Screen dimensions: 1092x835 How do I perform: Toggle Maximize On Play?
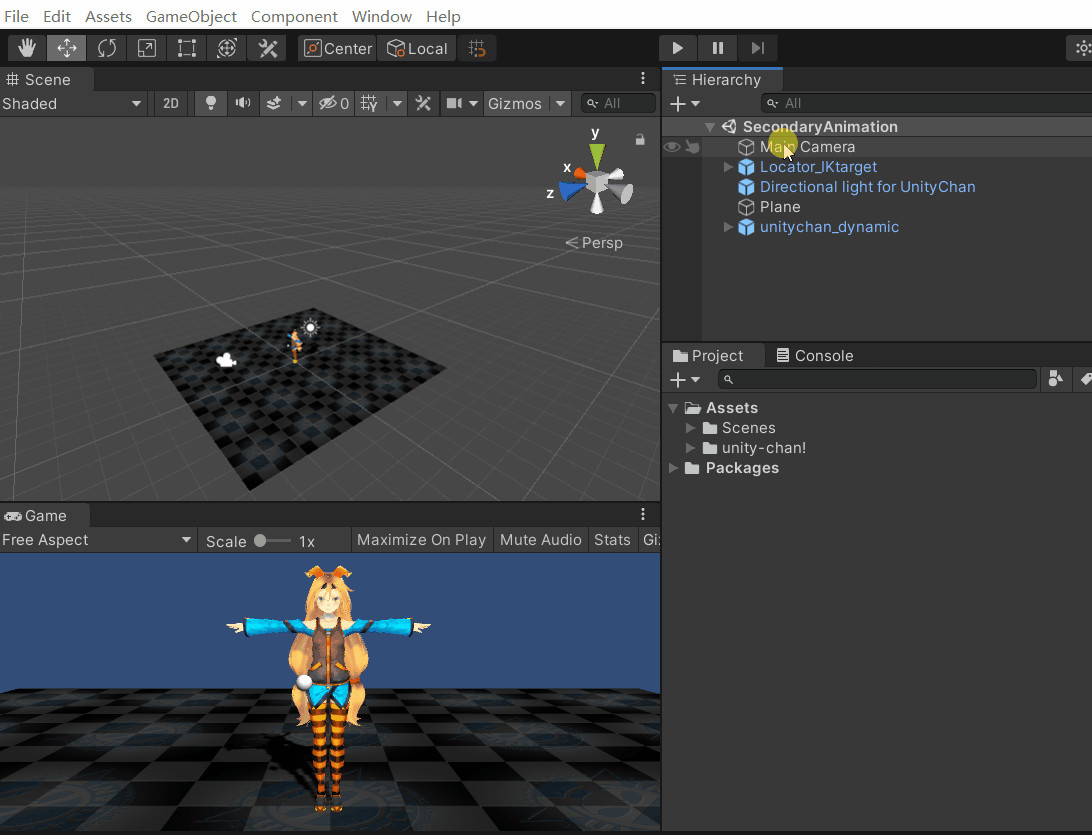click(x=421, y=540)
